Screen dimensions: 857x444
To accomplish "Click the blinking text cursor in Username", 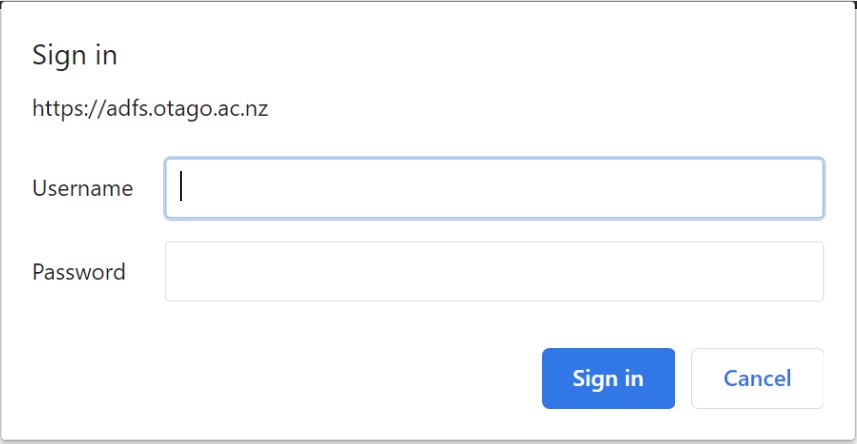I will (181, 187).
